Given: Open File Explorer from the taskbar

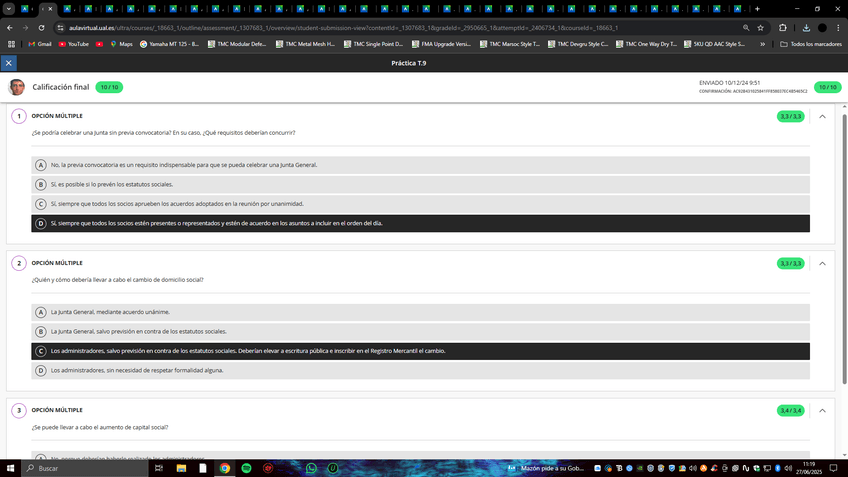Looking at the screenshot, I should pyautogui.click(x=181, y=468).
